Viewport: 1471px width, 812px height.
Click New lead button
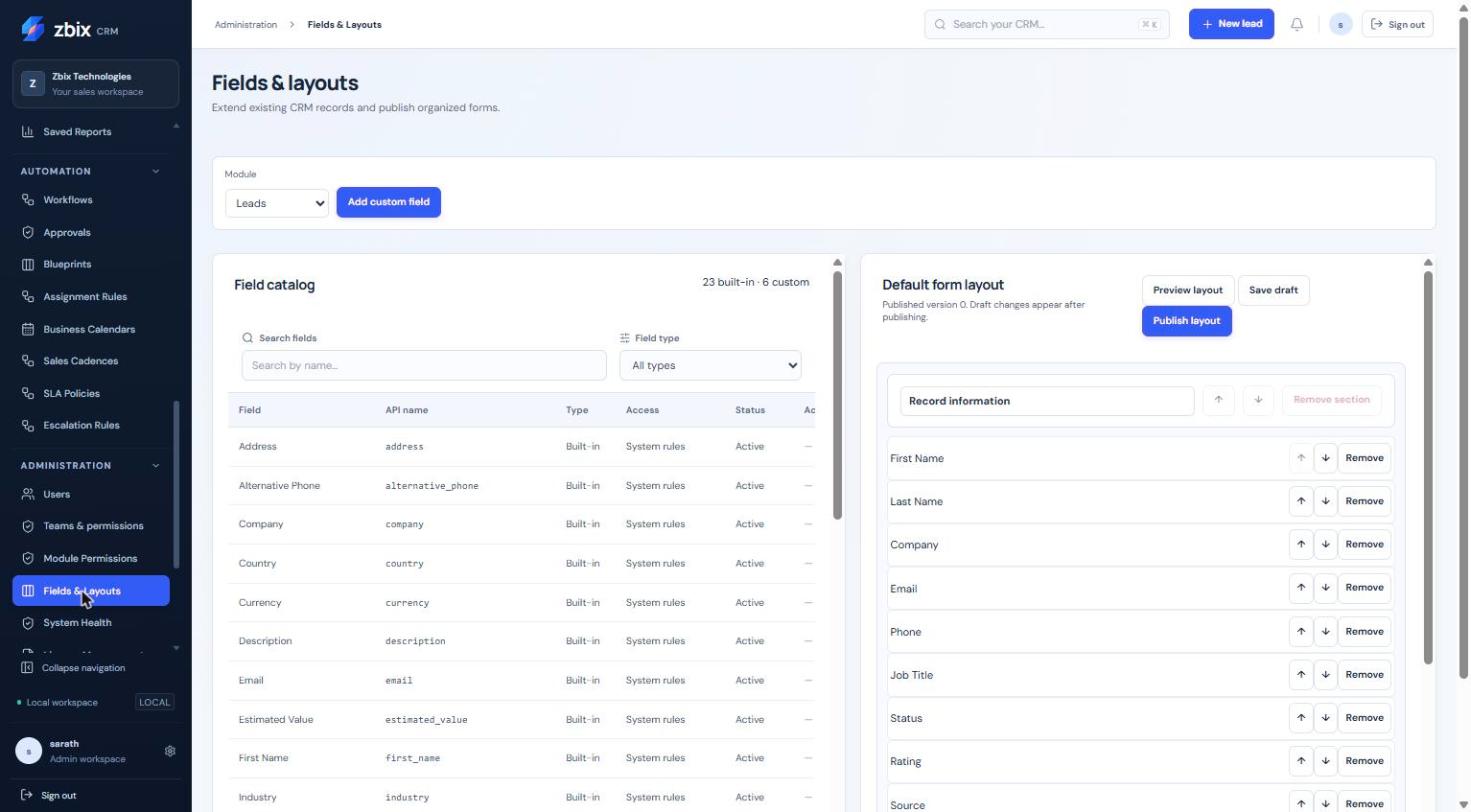pos(1231,24)
